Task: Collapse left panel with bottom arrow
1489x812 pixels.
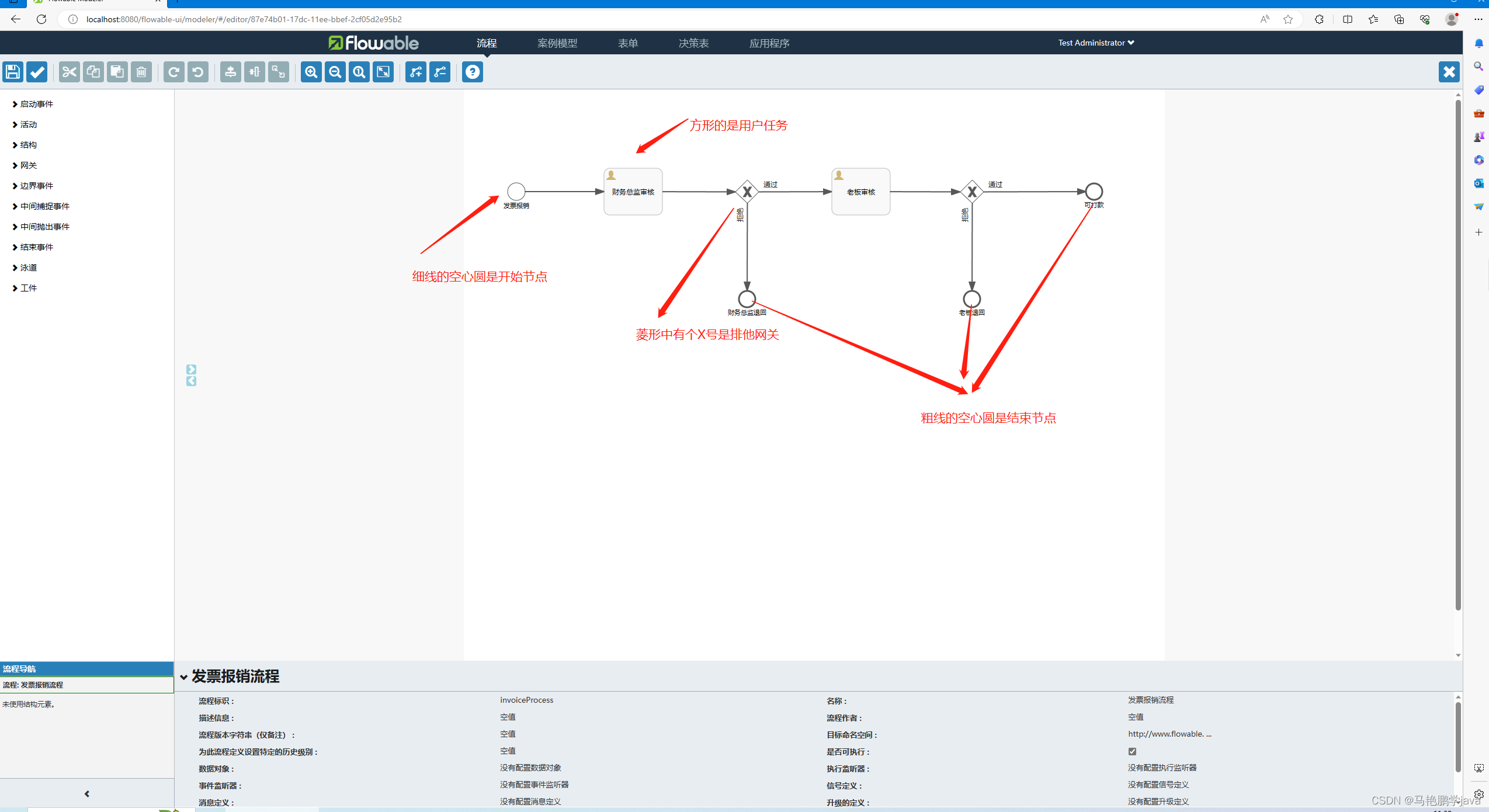Action: click(x=87, y=794)
